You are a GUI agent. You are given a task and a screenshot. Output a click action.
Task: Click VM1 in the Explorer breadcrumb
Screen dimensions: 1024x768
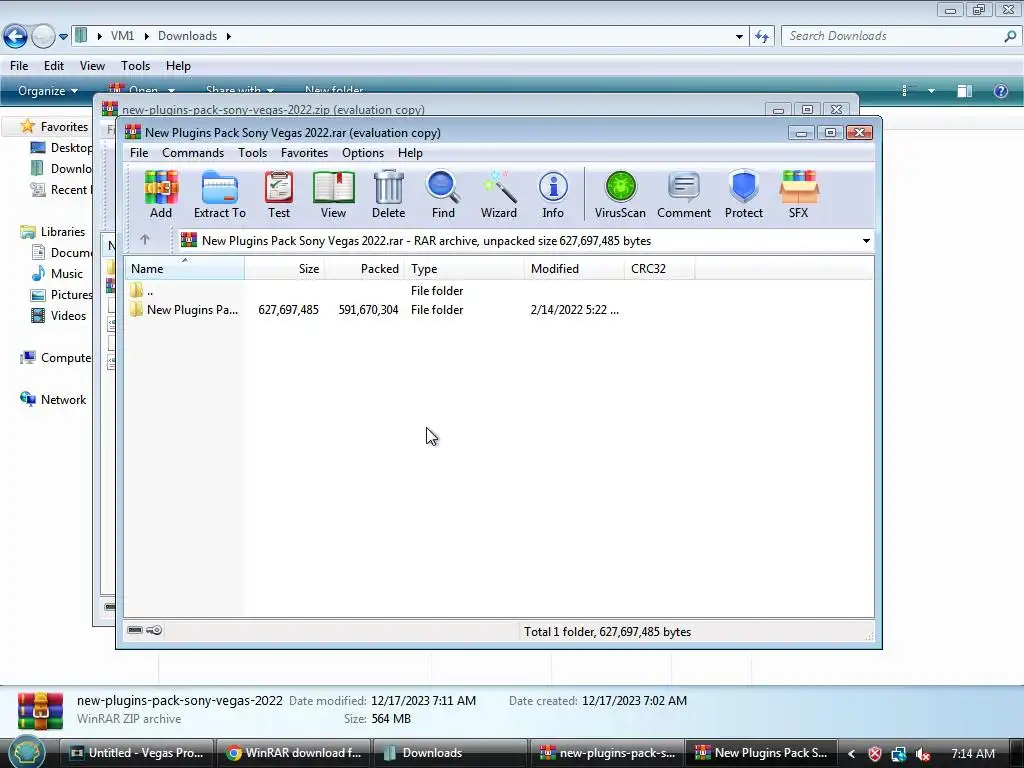122,36
